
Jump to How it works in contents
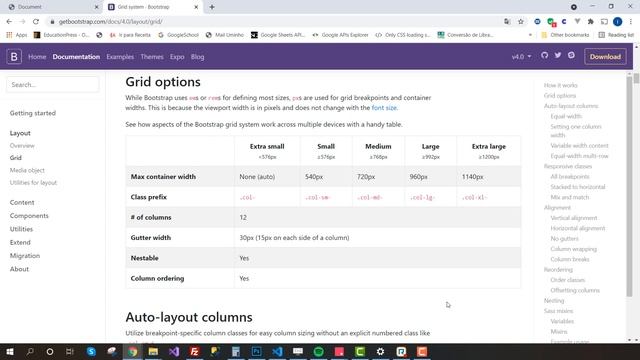coord(560,85)
